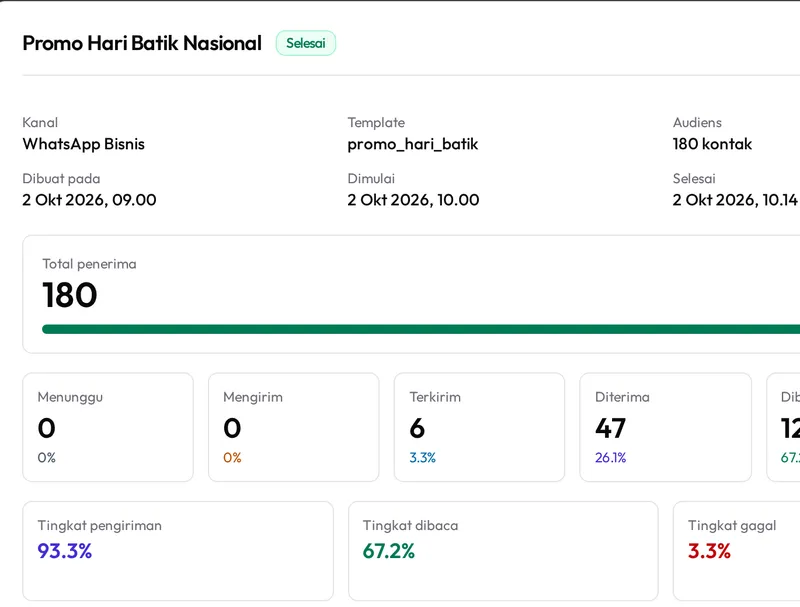Click the Dimulai label
The height and width of the screenshot is (607, 800).
(371, 179)
